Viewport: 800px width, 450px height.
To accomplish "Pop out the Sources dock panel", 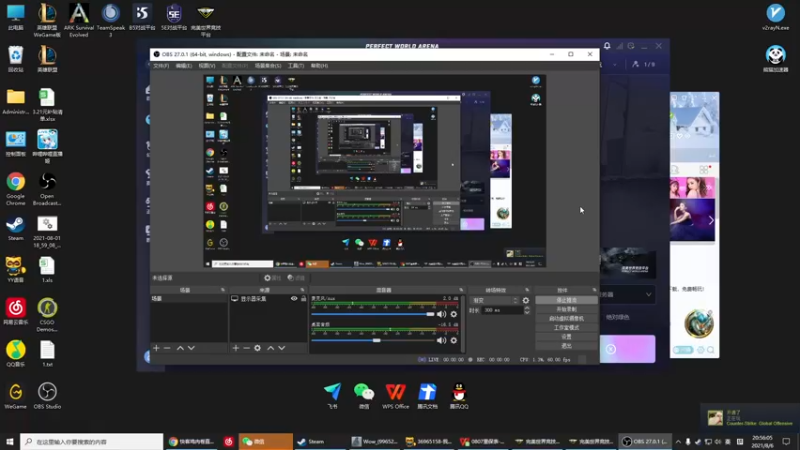I will point(303,290).
